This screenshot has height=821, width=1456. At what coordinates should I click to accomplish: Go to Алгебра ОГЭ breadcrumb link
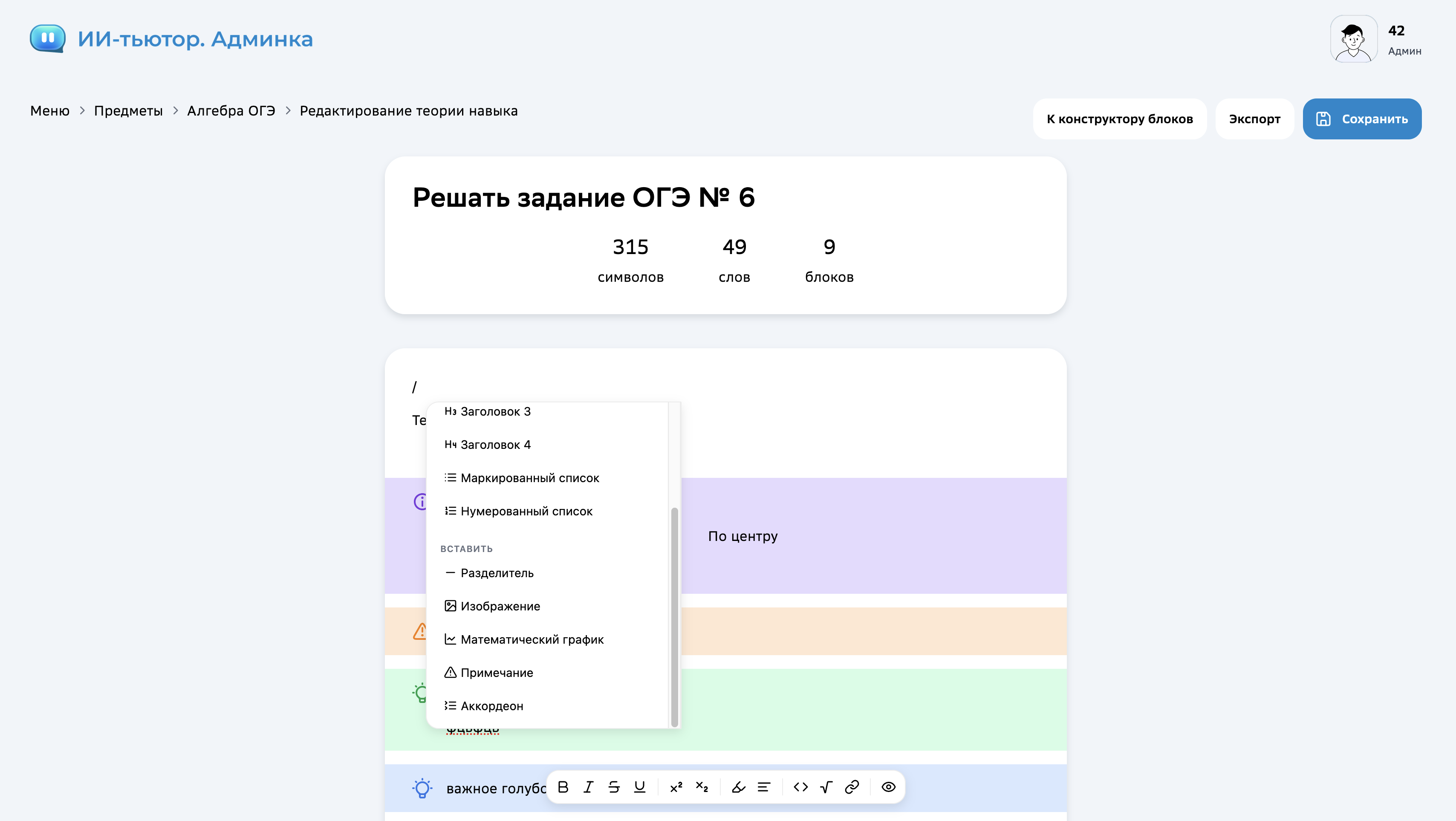pyautogui.click(x=231, y=111)
